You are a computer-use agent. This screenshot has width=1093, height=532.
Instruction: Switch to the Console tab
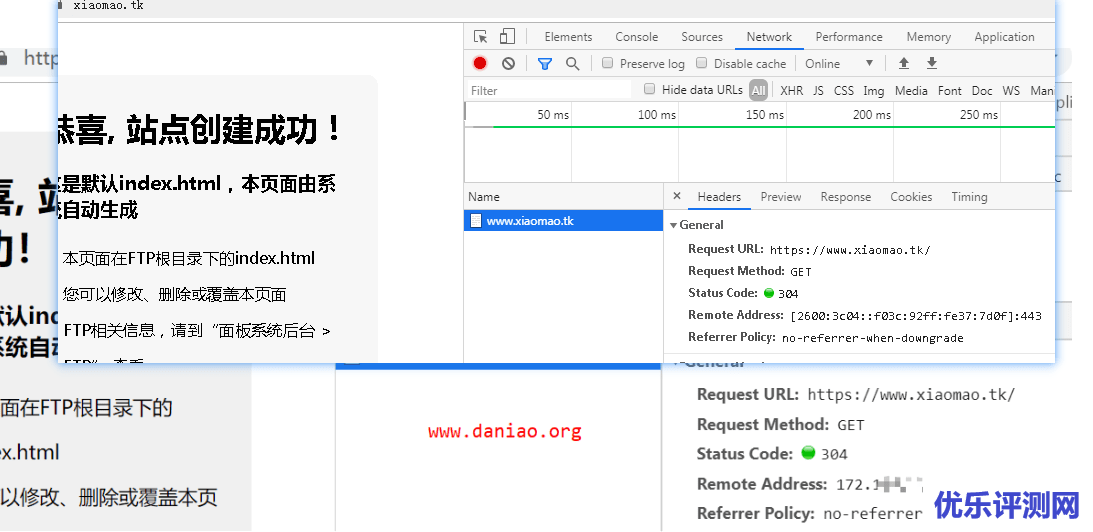pyautogui.click(x=636, y=37)
